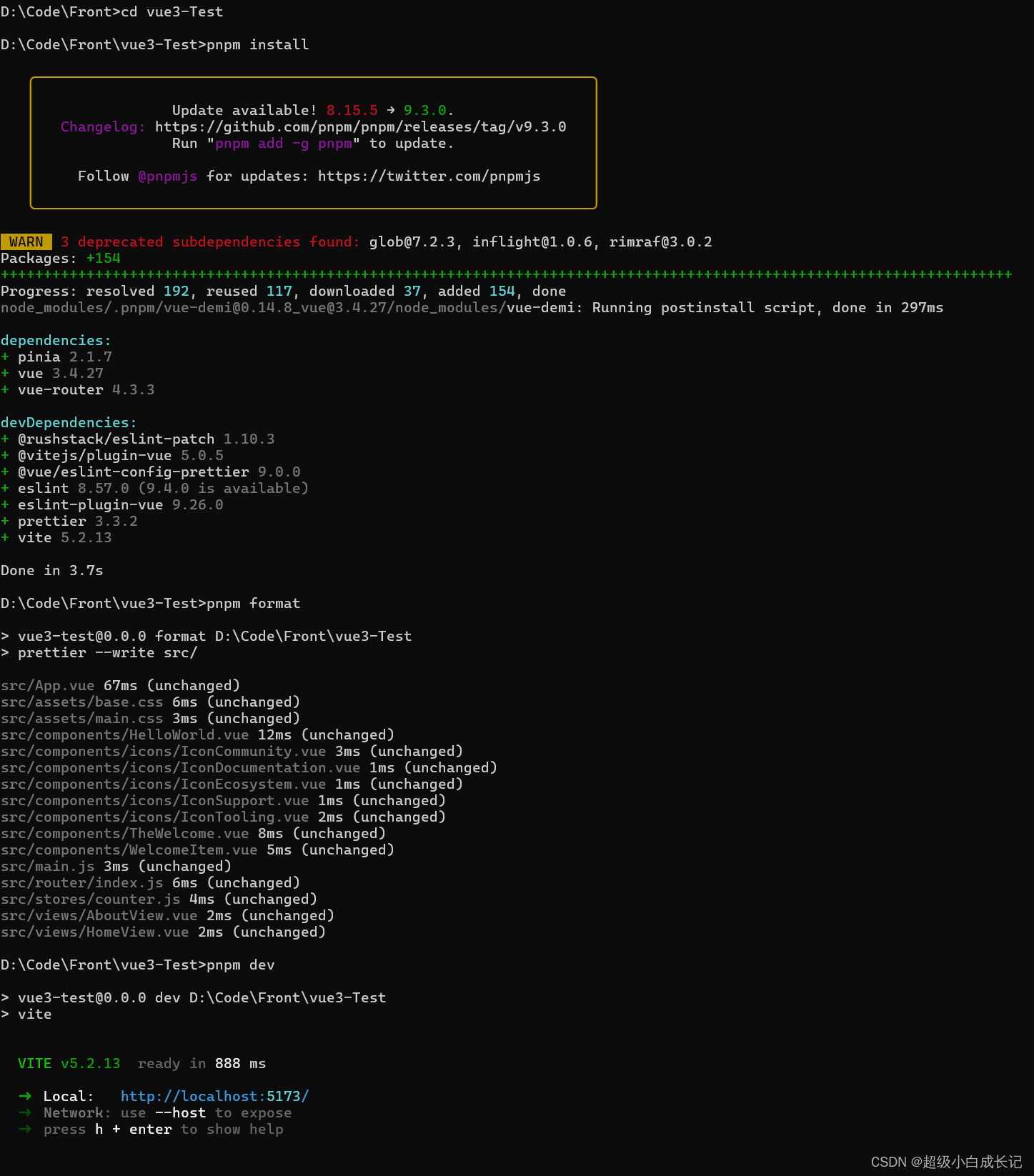This screenshot has width=1034, height=1176.
Task: Click the 'pnpm dev' command
Action: tap(240, 965)
